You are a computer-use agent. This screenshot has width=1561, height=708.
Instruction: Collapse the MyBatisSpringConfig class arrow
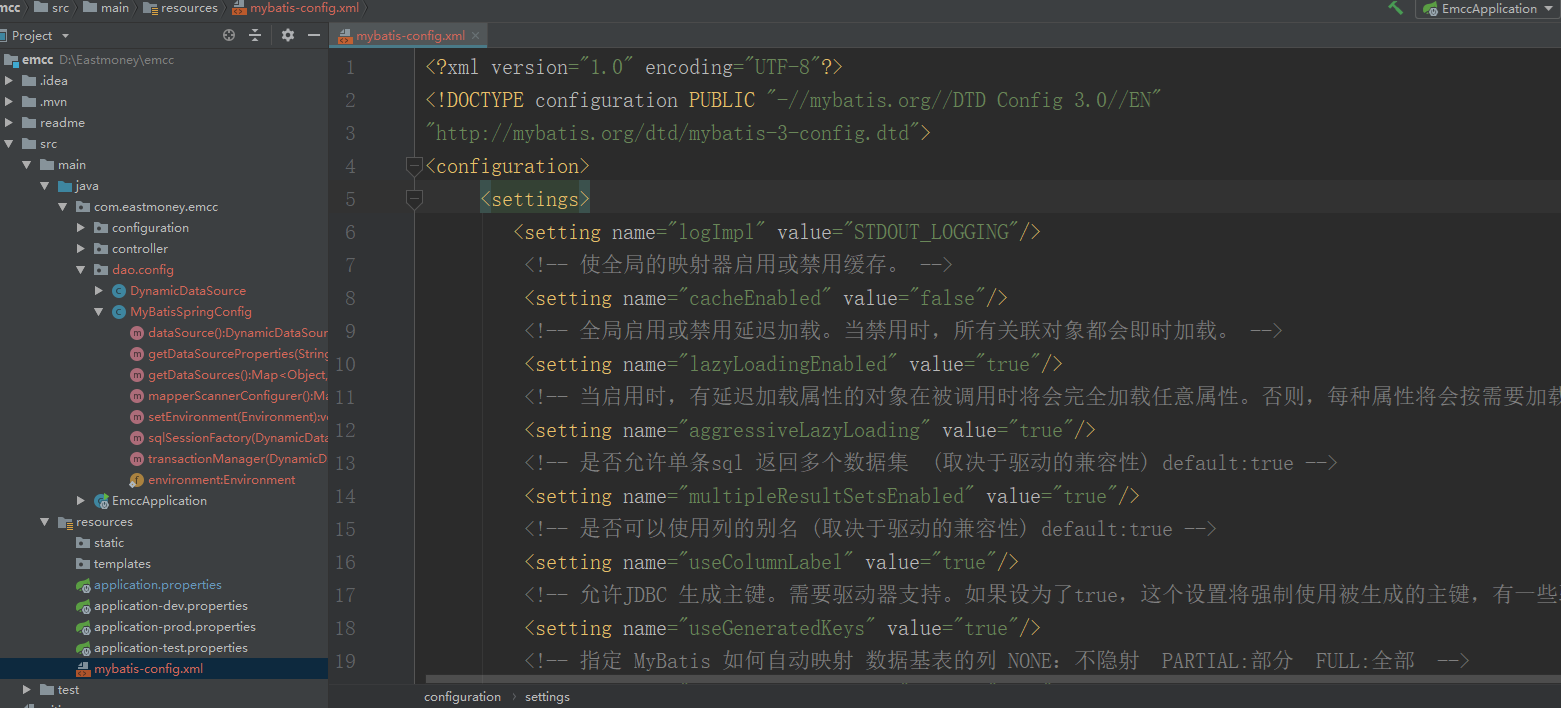pyautogui.click(x=99, y=312)
